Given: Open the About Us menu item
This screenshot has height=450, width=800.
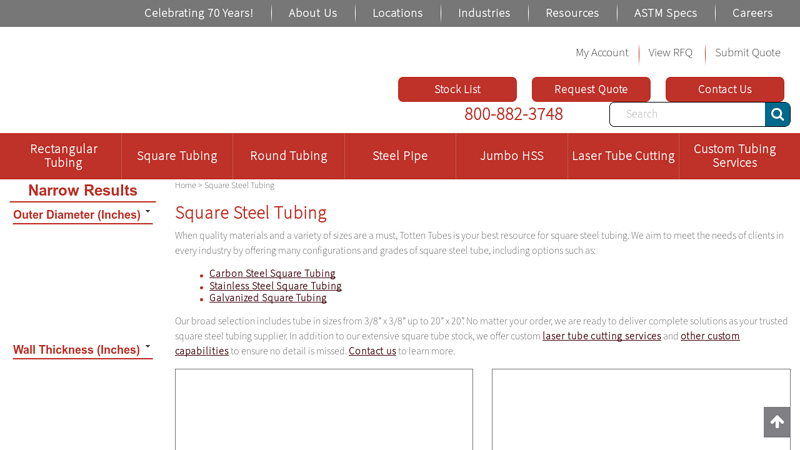Looking at the screenshot, I should [x=313, y=13].
